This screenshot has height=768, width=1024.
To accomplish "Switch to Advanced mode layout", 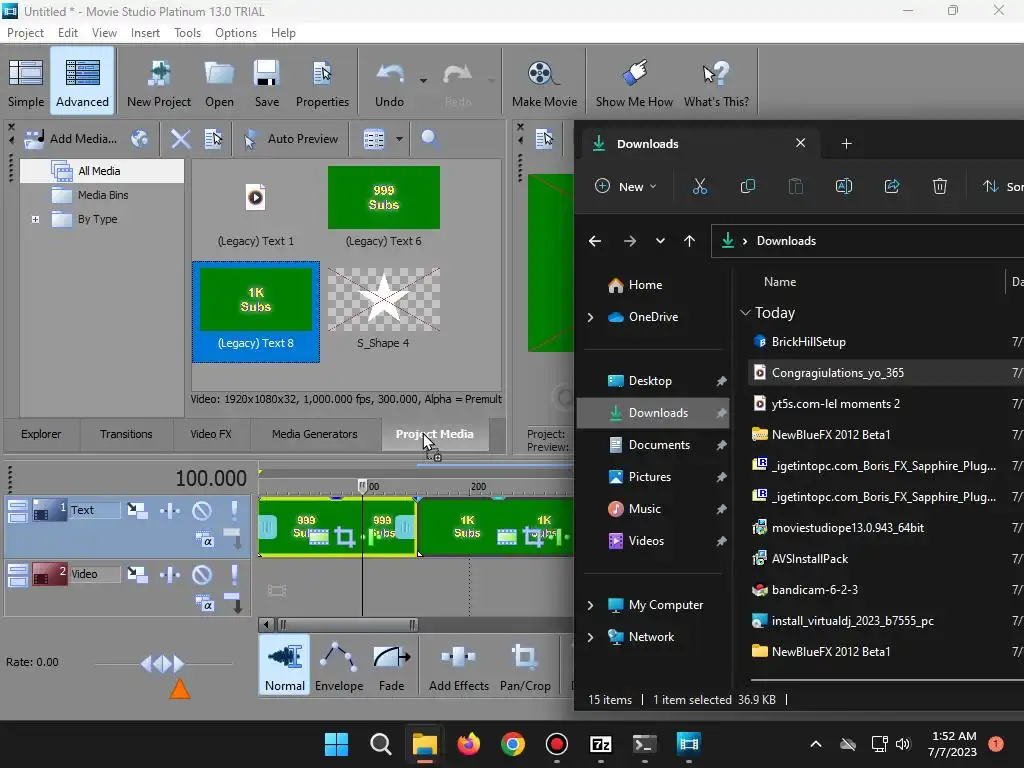I will click(82, 82).
